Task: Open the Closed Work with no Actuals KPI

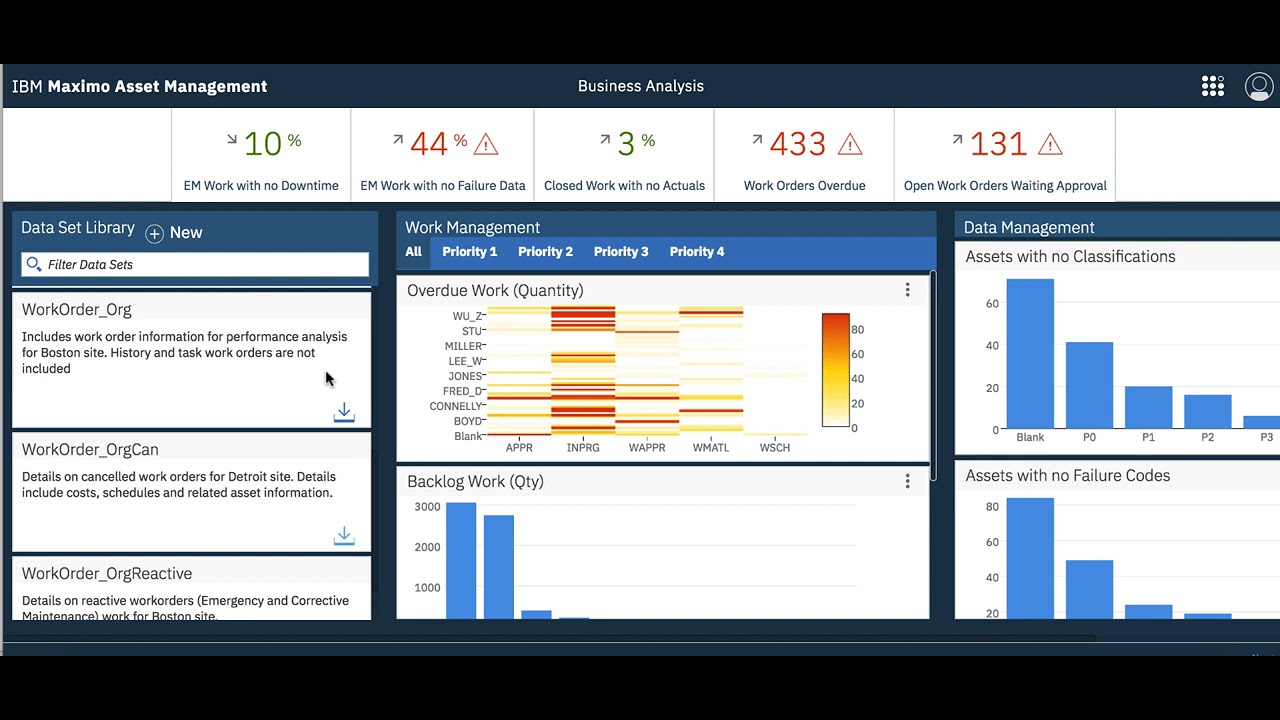Action: 624,155
